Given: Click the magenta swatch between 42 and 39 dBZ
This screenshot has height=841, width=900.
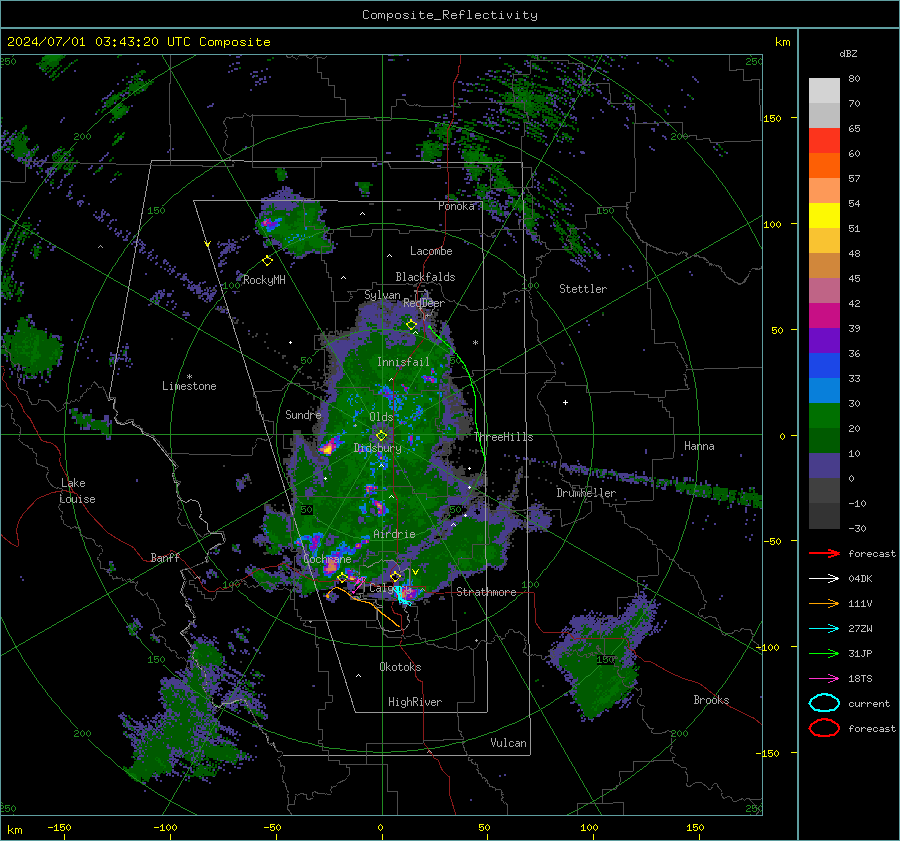Looking at the screenshot, I should point(824,316).
